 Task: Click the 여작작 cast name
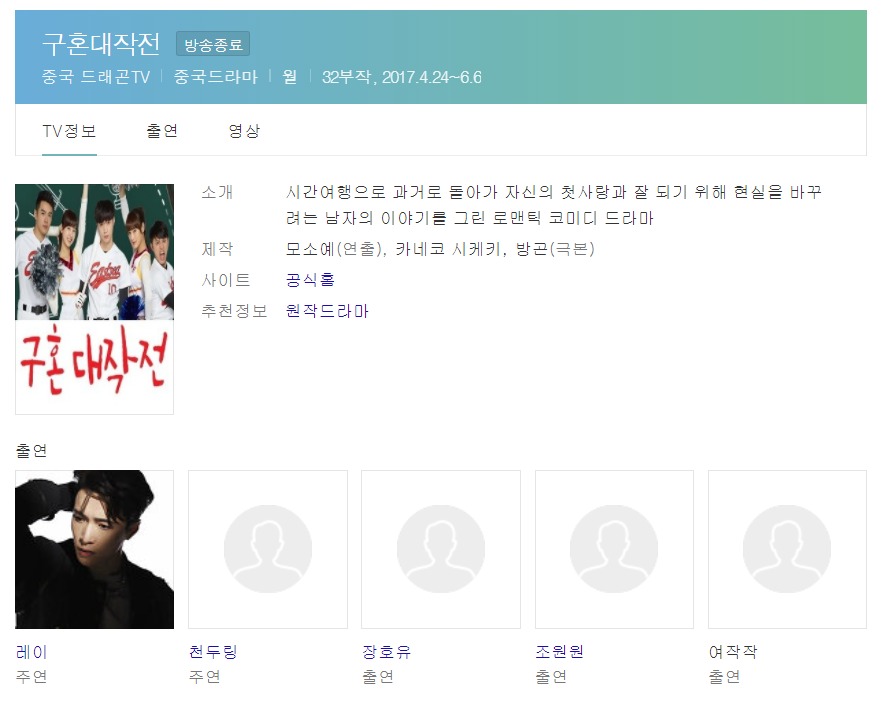coord(733,652)
